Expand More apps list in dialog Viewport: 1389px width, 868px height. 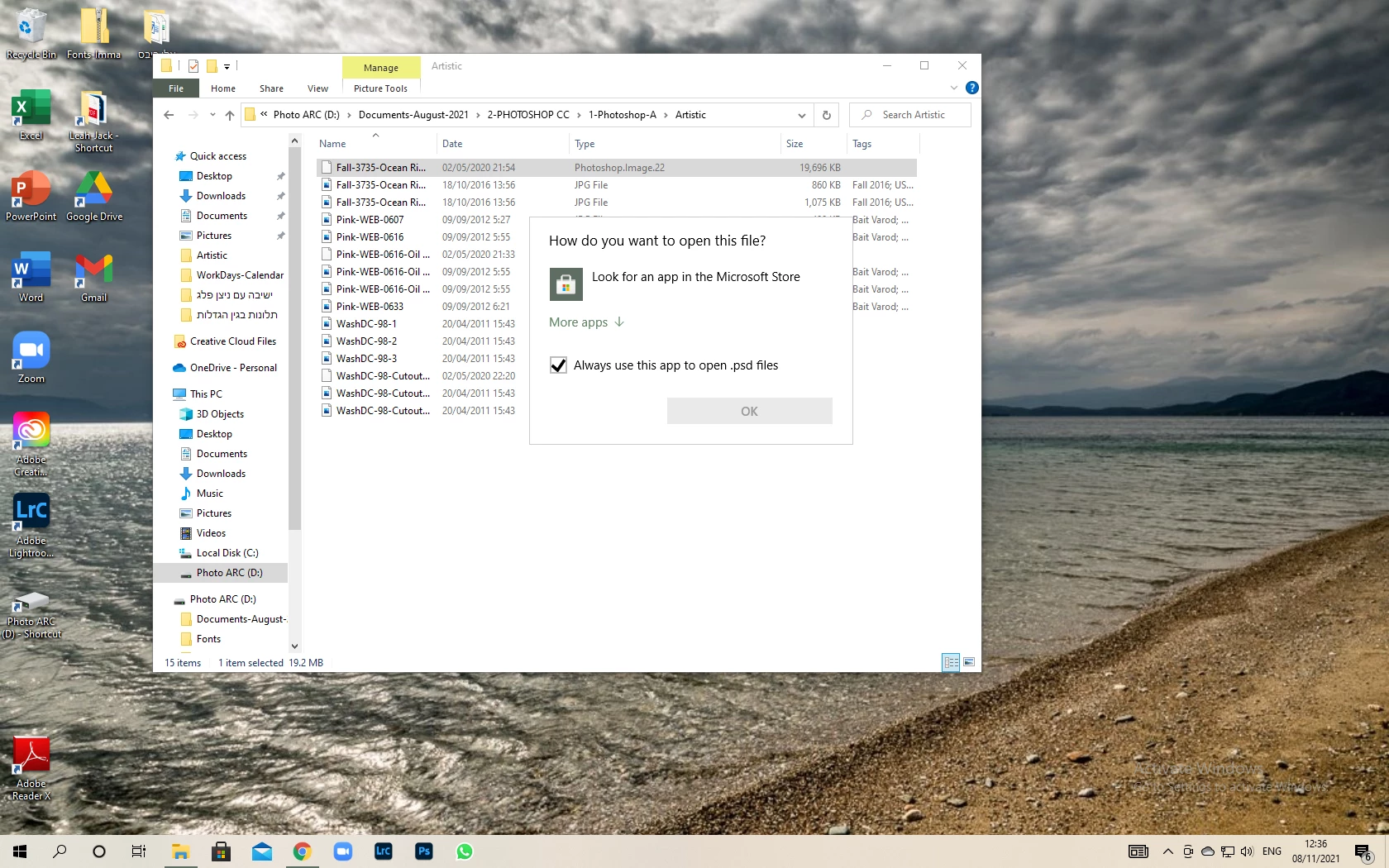click(x=587, y=322)
